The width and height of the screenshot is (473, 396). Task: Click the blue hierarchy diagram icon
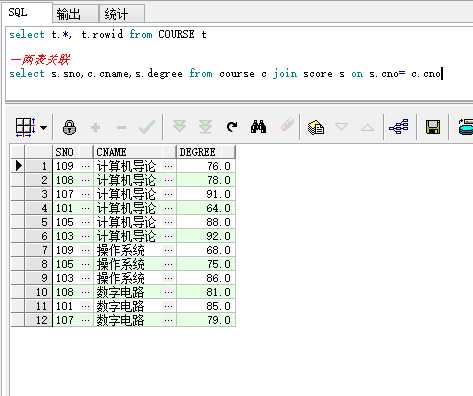pyautogui.click(x=399, y=127)
